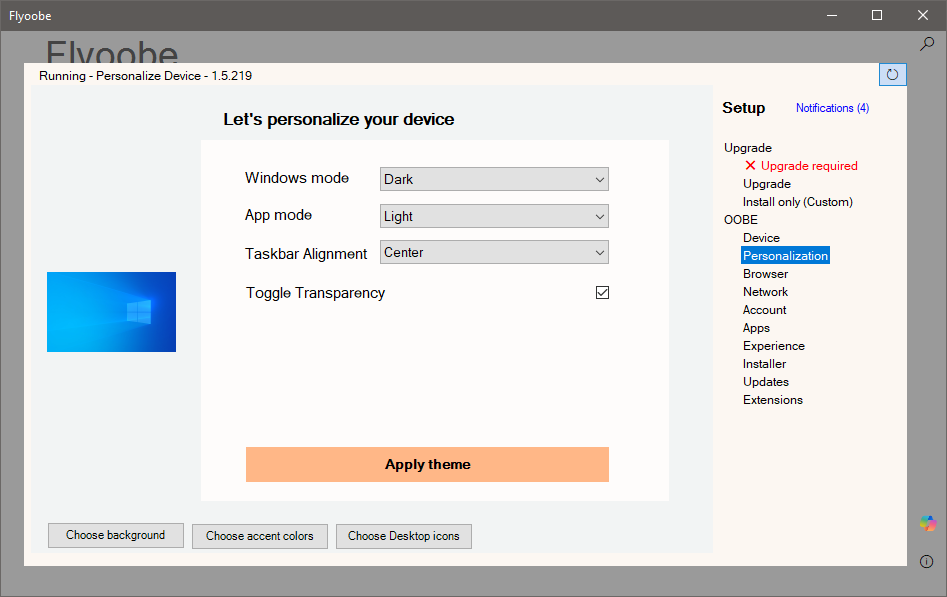The height and width of the screenshot is (597, 947).
Task: Click the colorful Copilot icon
Action: (928, 523)
